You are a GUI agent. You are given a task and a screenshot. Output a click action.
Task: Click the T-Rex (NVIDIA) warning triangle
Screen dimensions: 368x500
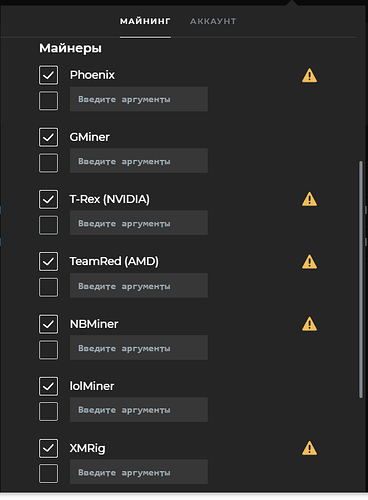(x=309, y=199)
